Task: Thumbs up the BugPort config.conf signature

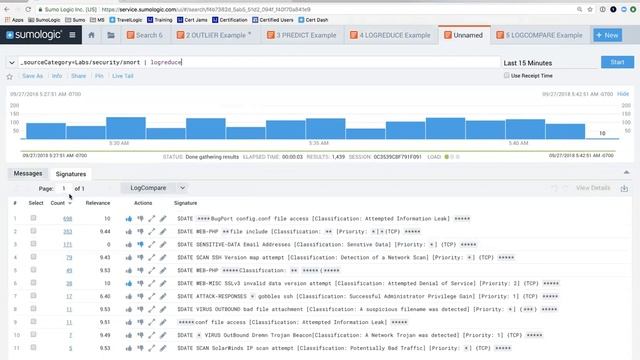Action: (129, 219)
